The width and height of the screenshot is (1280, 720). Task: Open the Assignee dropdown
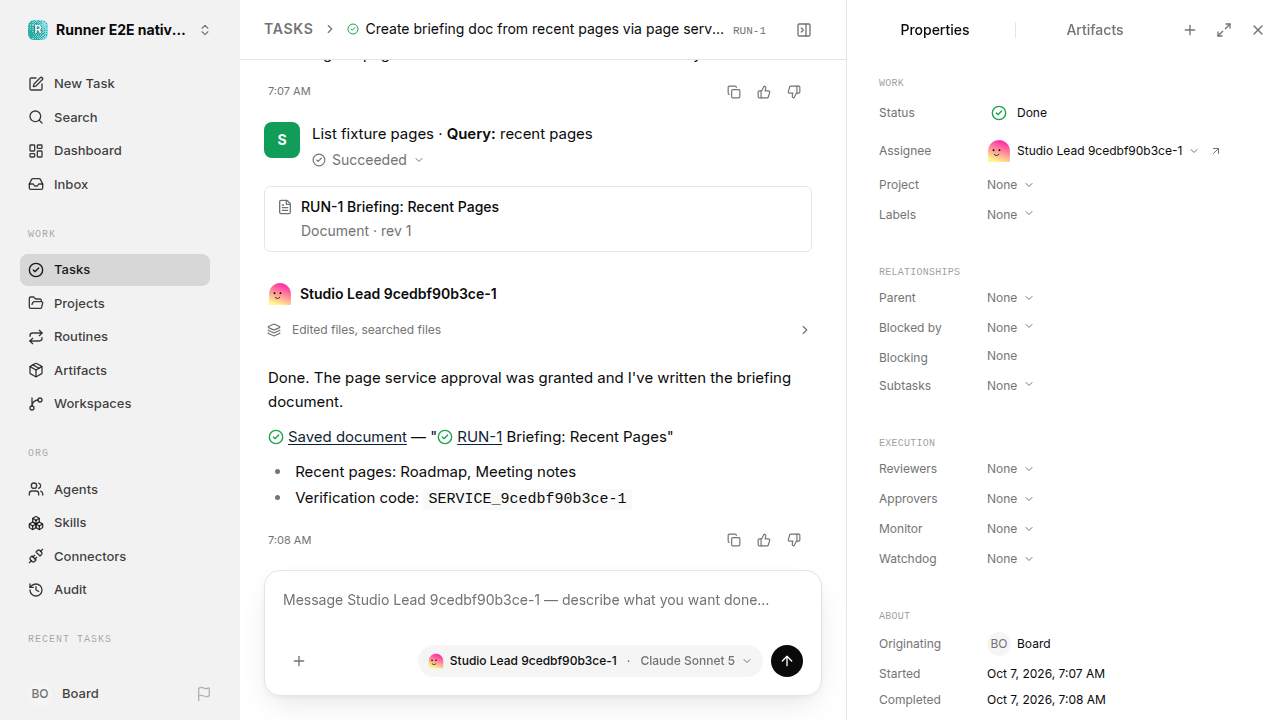(x=1093, y=151)
